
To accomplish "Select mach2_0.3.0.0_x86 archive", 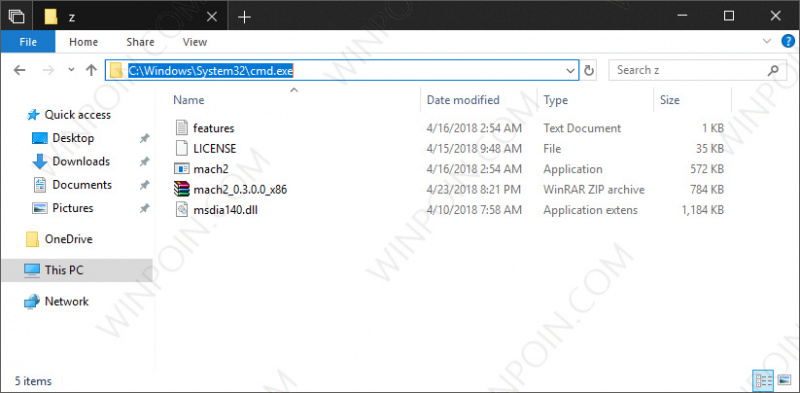I will tap(240, 190).
